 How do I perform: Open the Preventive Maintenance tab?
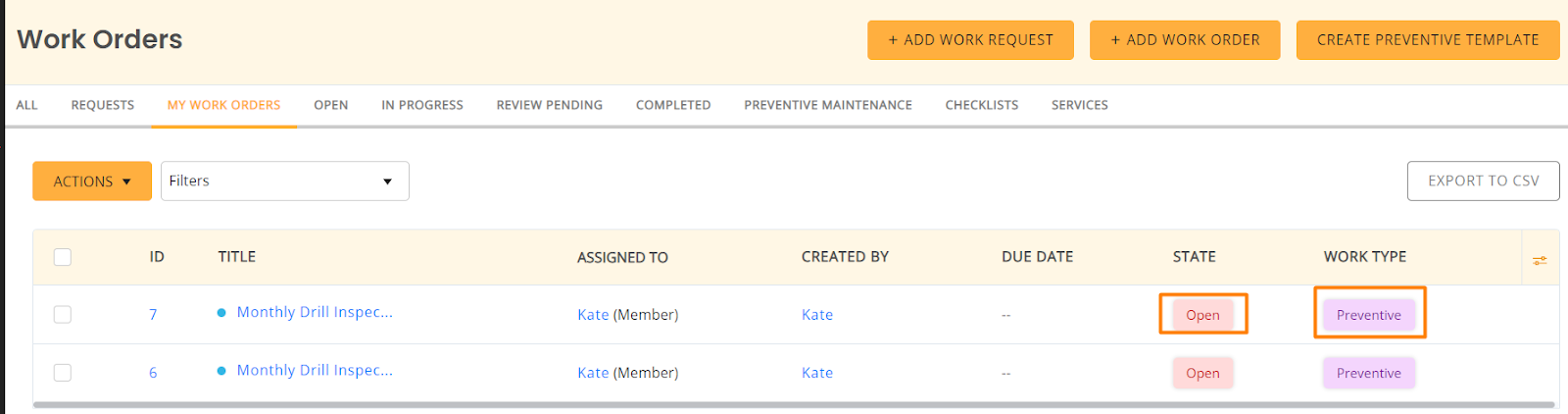(x=828, y=105)
